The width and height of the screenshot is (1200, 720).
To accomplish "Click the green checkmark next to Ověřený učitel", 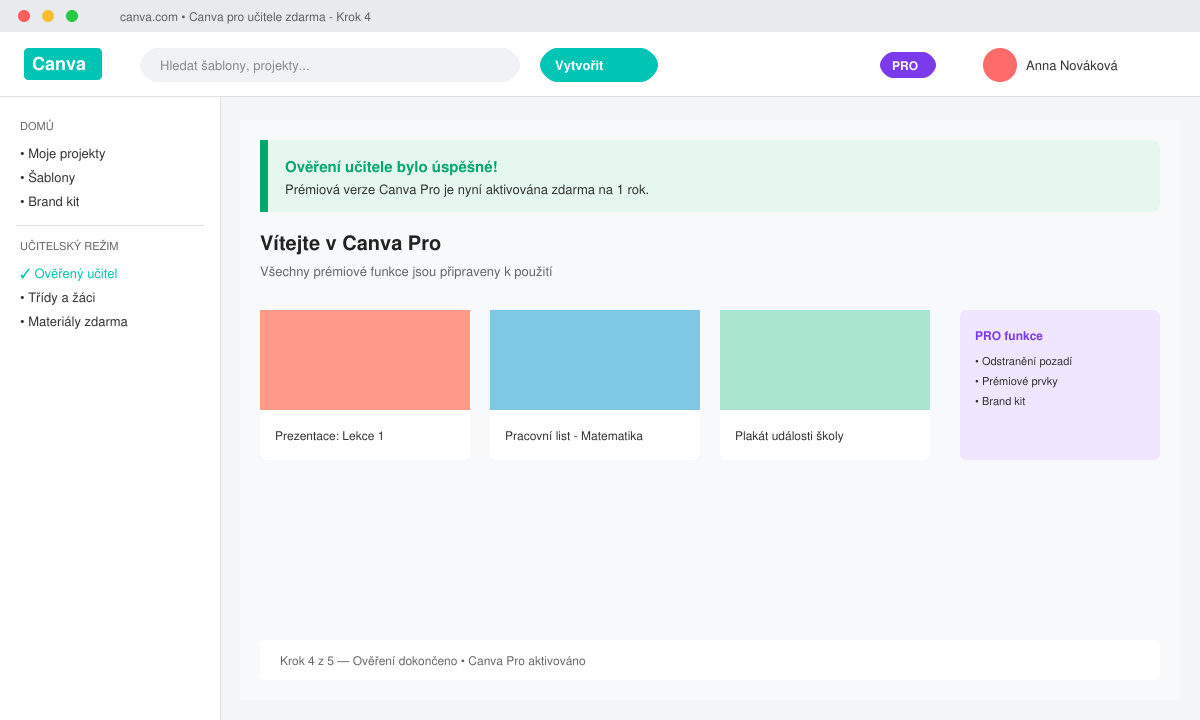I will coord(25,274).
